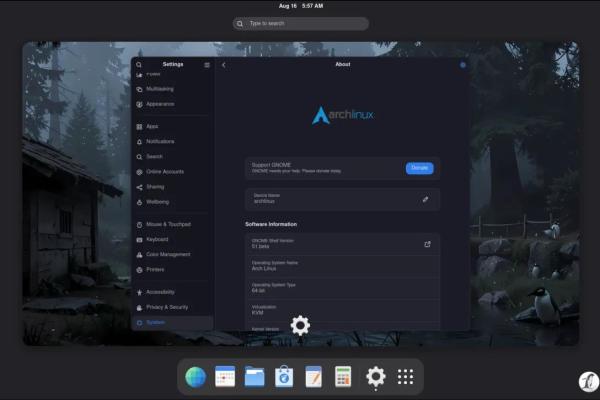Image resolution: width=600 pixels, height=400 pixels.
Task: Launch Software store bag icon in dock
Action: 284,377
